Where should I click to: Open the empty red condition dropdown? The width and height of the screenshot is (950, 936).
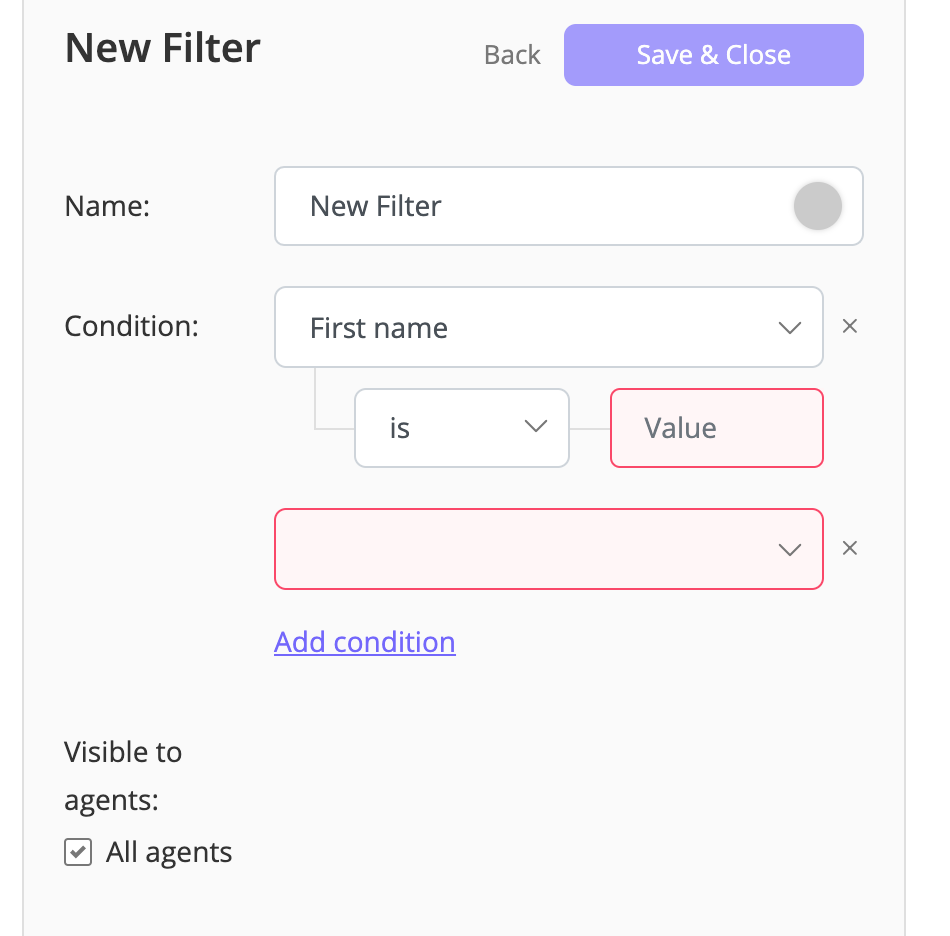(530, 549)
